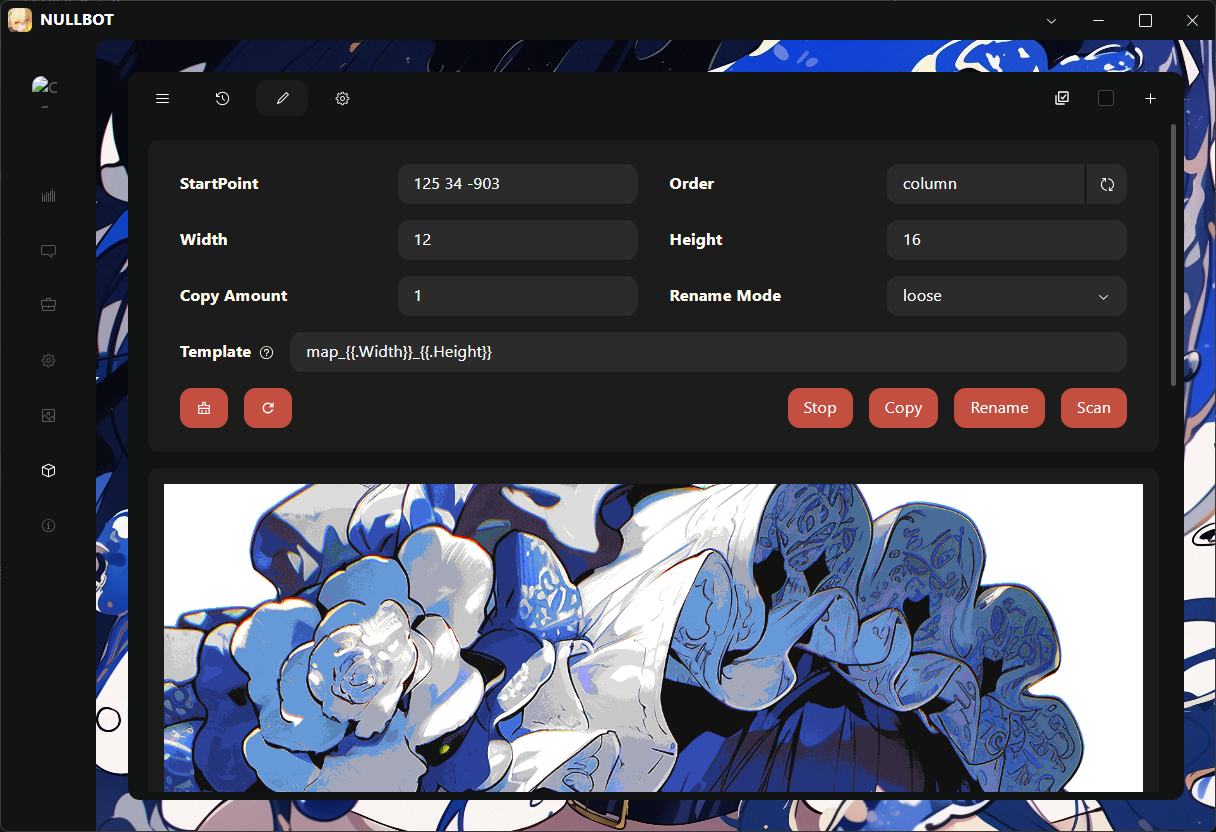Select the pencil edit tab
This screenshot has width=1216, height=832.
tap(282, 98)
